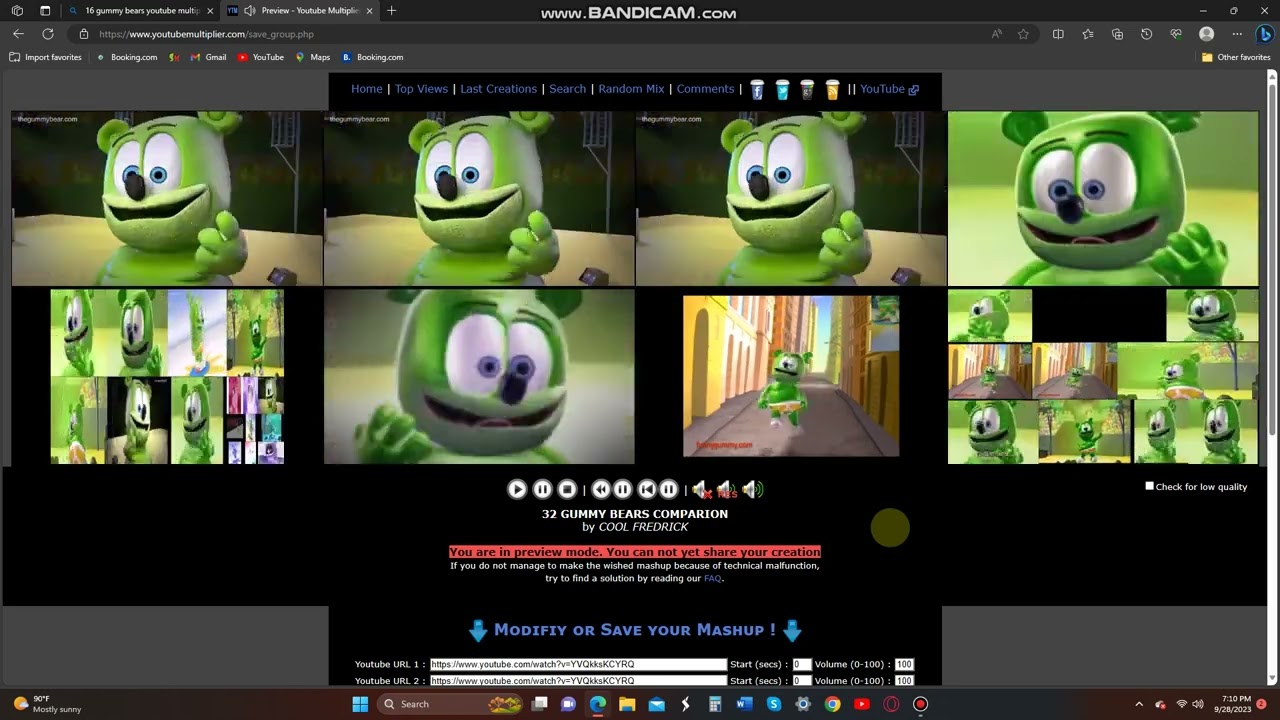1280x720 pixels.
Task: Open Bandicam recorder taskbar icon
Action: (x=920, y=704)
